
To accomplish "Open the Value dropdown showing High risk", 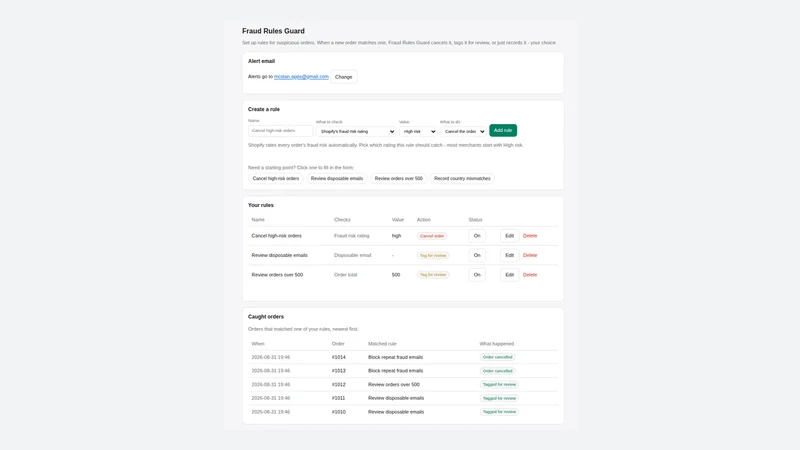I will click(418, 131).
